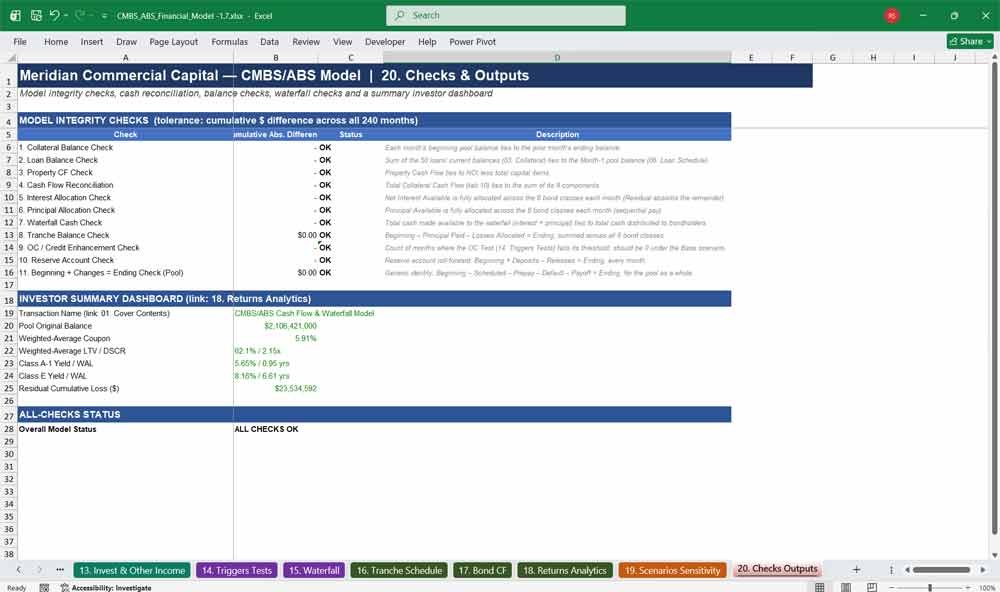Select the Pool Original Balance $2,106,421,000 cell
This screenshot has width=1000, height=592.
tap(276, 326)
